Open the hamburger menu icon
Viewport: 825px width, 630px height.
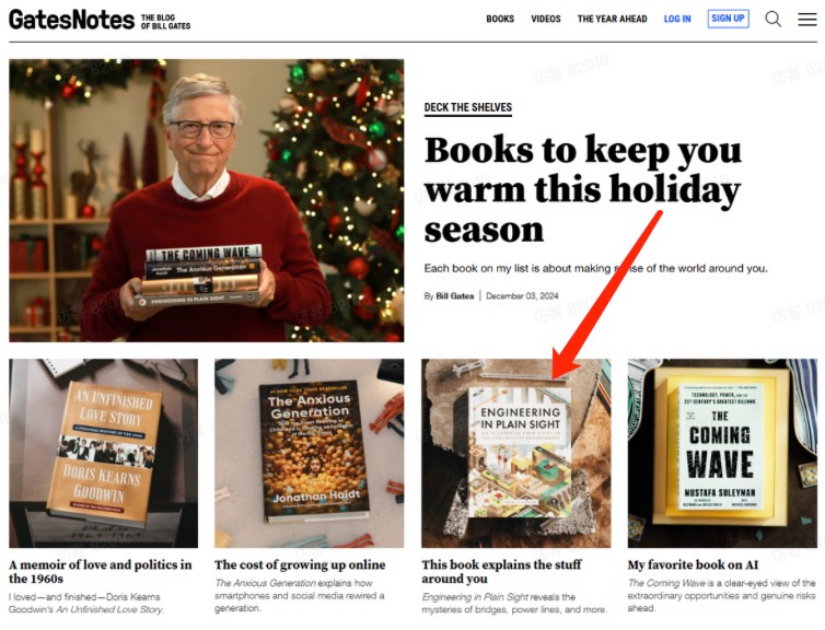807,19
